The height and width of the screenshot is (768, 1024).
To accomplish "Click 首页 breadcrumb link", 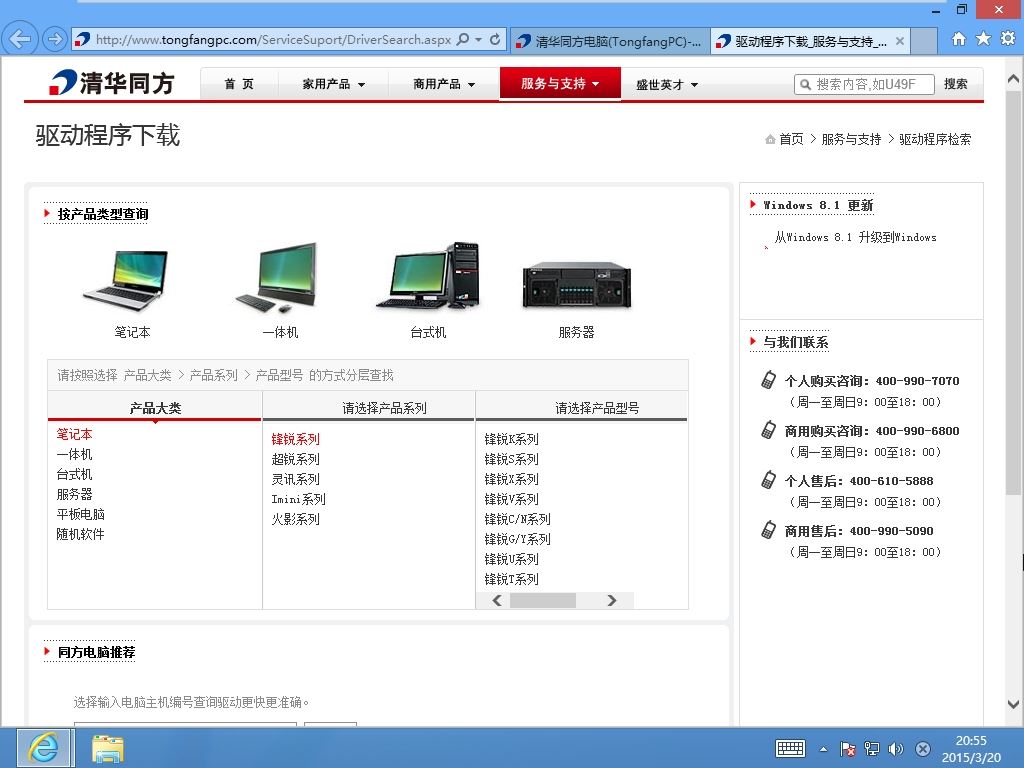I will click(x=792, y=139).
